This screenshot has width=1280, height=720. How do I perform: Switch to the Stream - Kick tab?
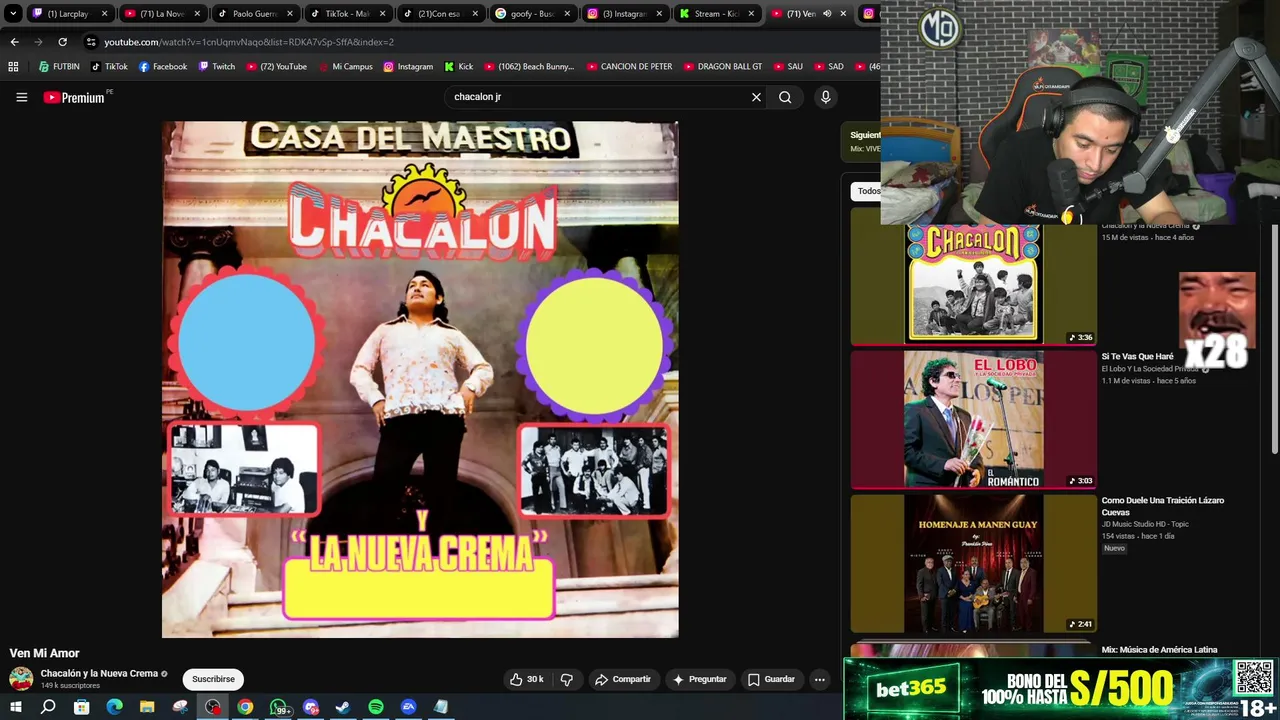716,14
